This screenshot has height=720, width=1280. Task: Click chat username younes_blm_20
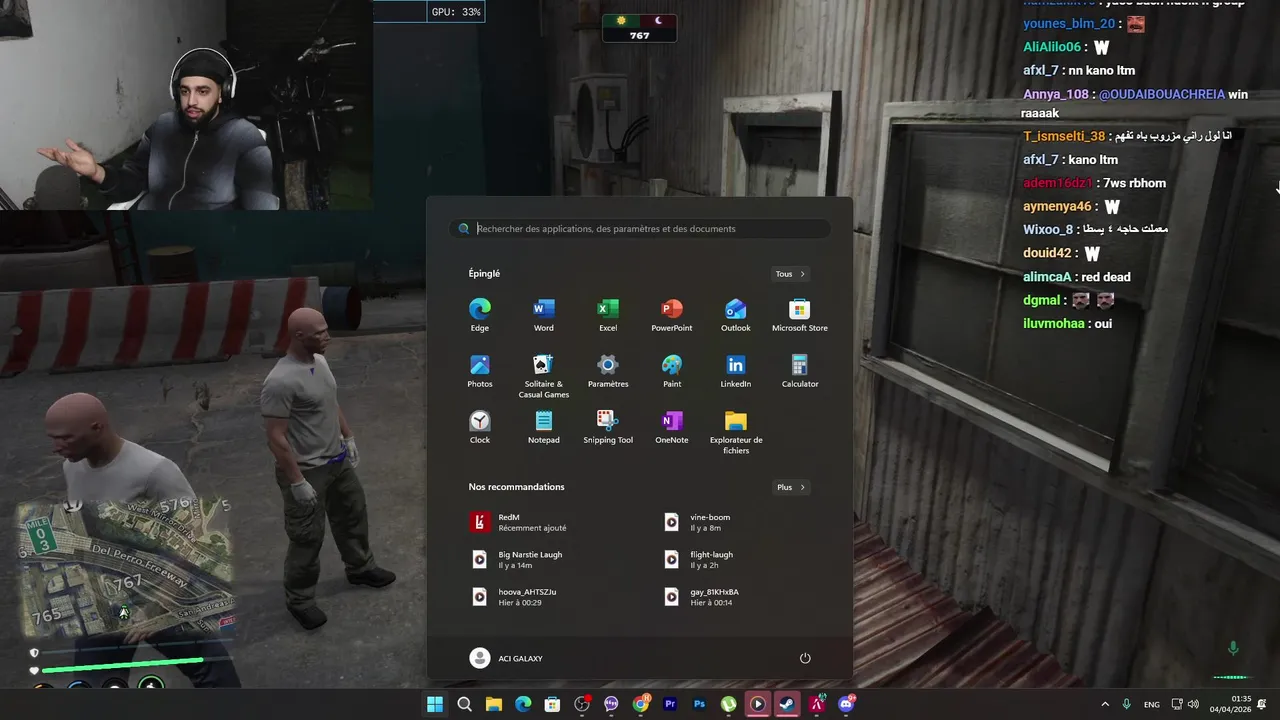pos(1068,24)
